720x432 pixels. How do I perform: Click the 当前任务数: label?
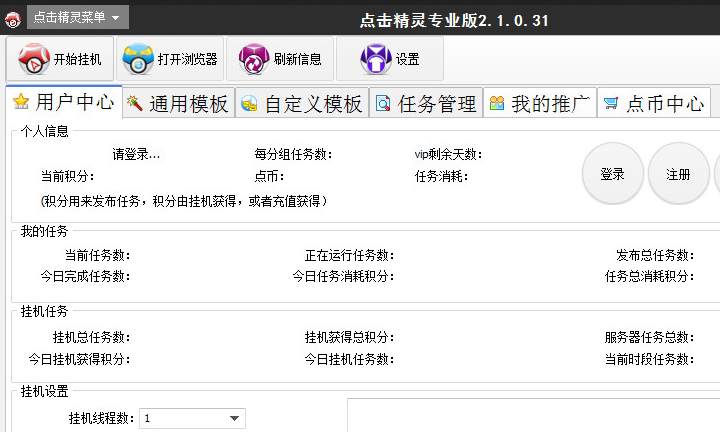[97, 255]
